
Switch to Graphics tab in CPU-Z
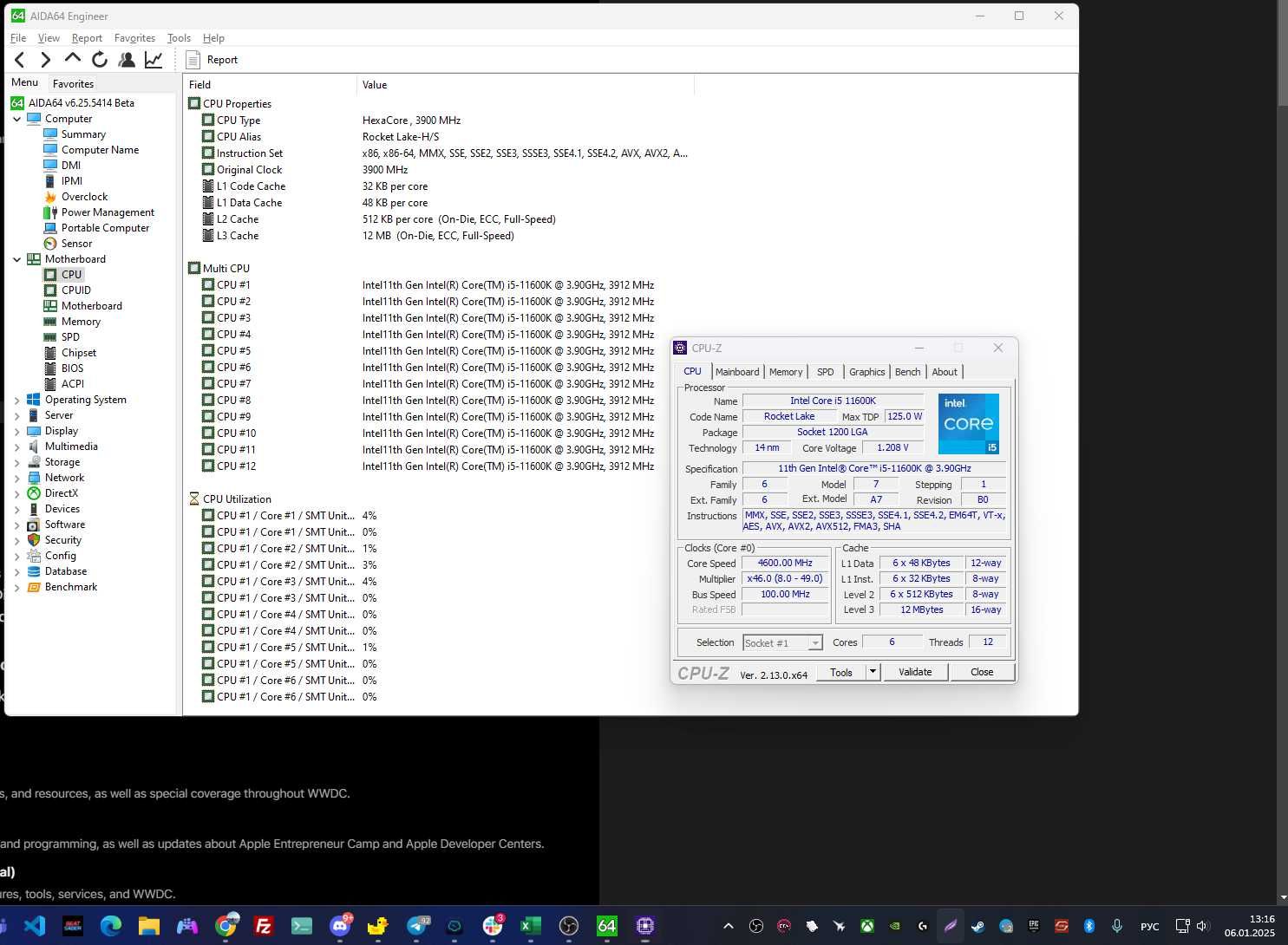click(867, 372)
